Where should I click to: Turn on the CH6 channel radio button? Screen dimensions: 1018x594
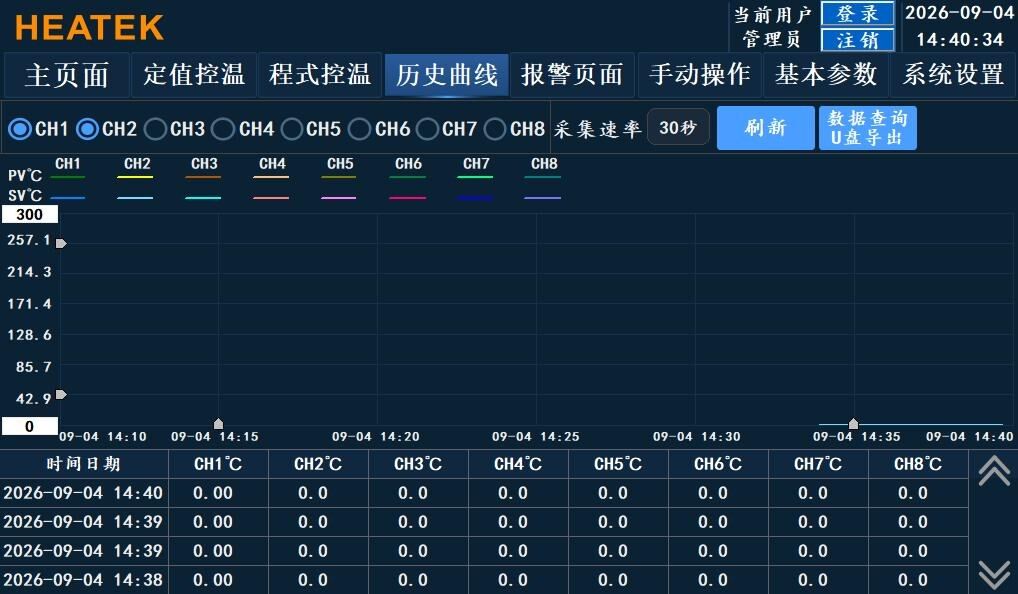coord(359,129)
